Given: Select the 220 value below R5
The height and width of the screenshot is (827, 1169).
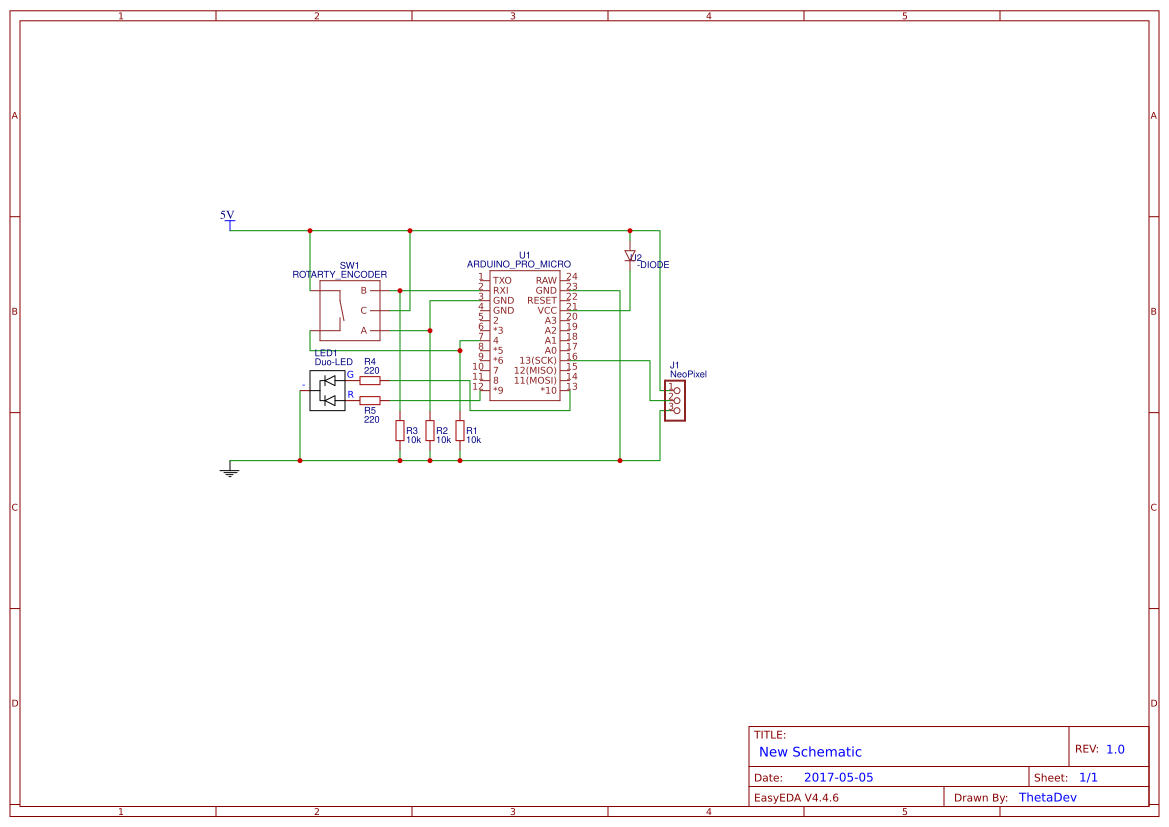Looking at the screenshot, I should point(371,420).
